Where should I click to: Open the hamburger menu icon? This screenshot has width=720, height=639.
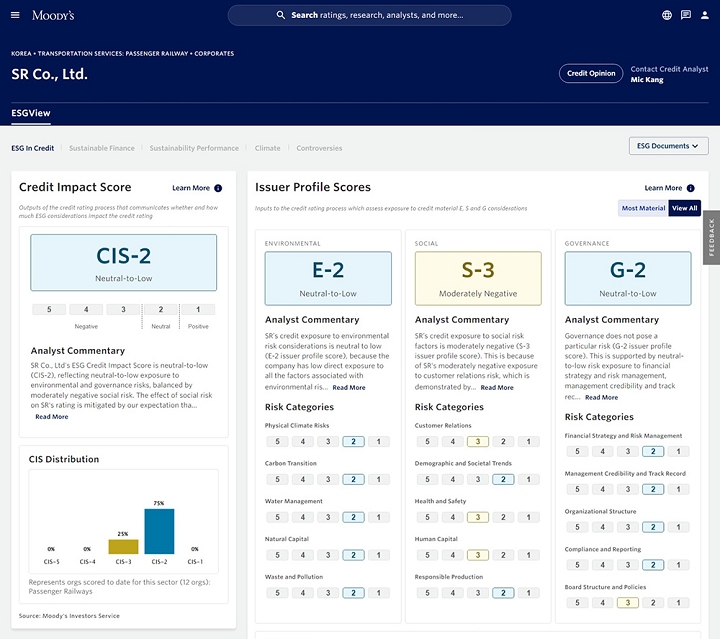17,15
